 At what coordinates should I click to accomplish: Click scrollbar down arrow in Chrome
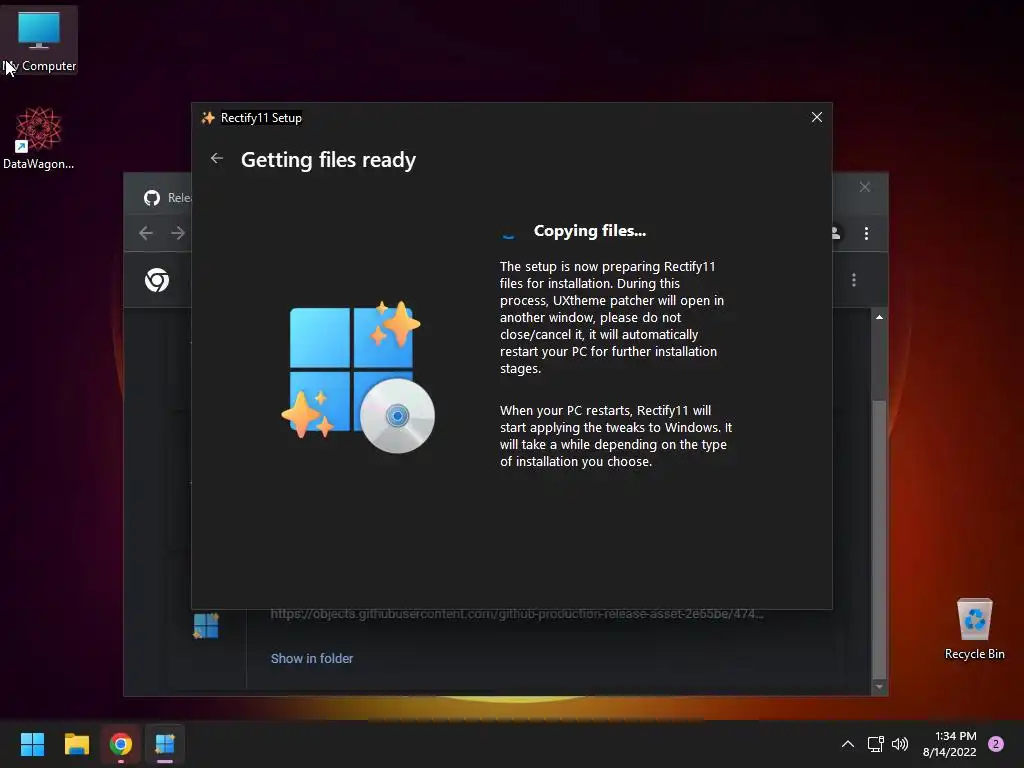pyautogui.click(x=879, y=687)
